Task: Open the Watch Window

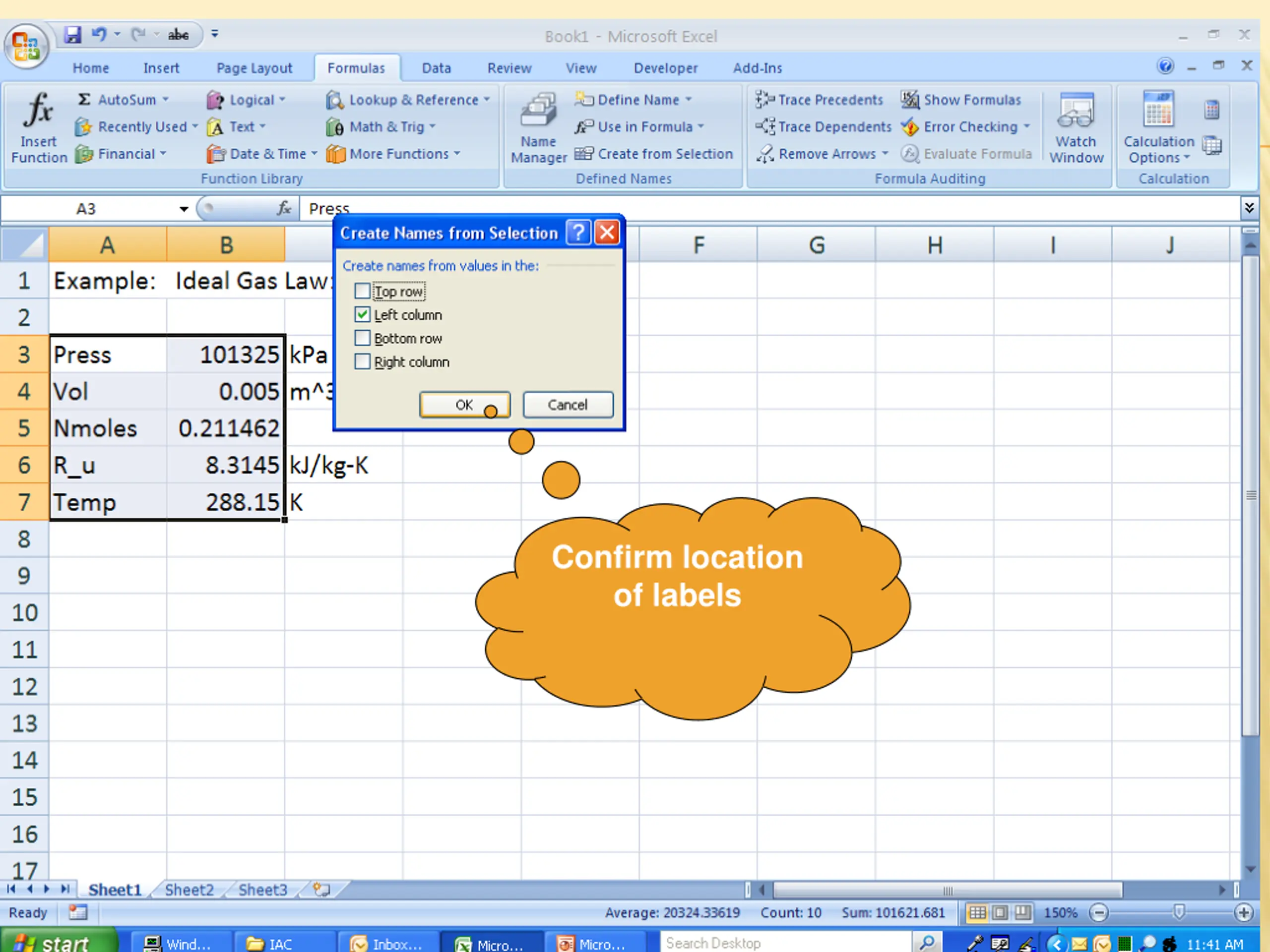Action: pos(1076,127)
